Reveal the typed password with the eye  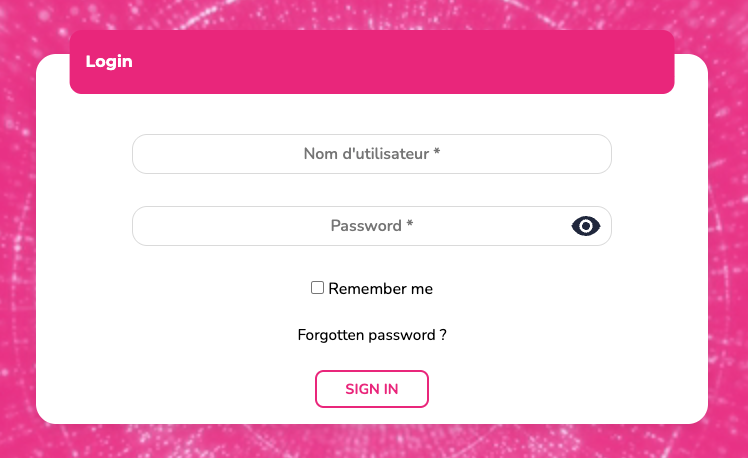point(586,226)
